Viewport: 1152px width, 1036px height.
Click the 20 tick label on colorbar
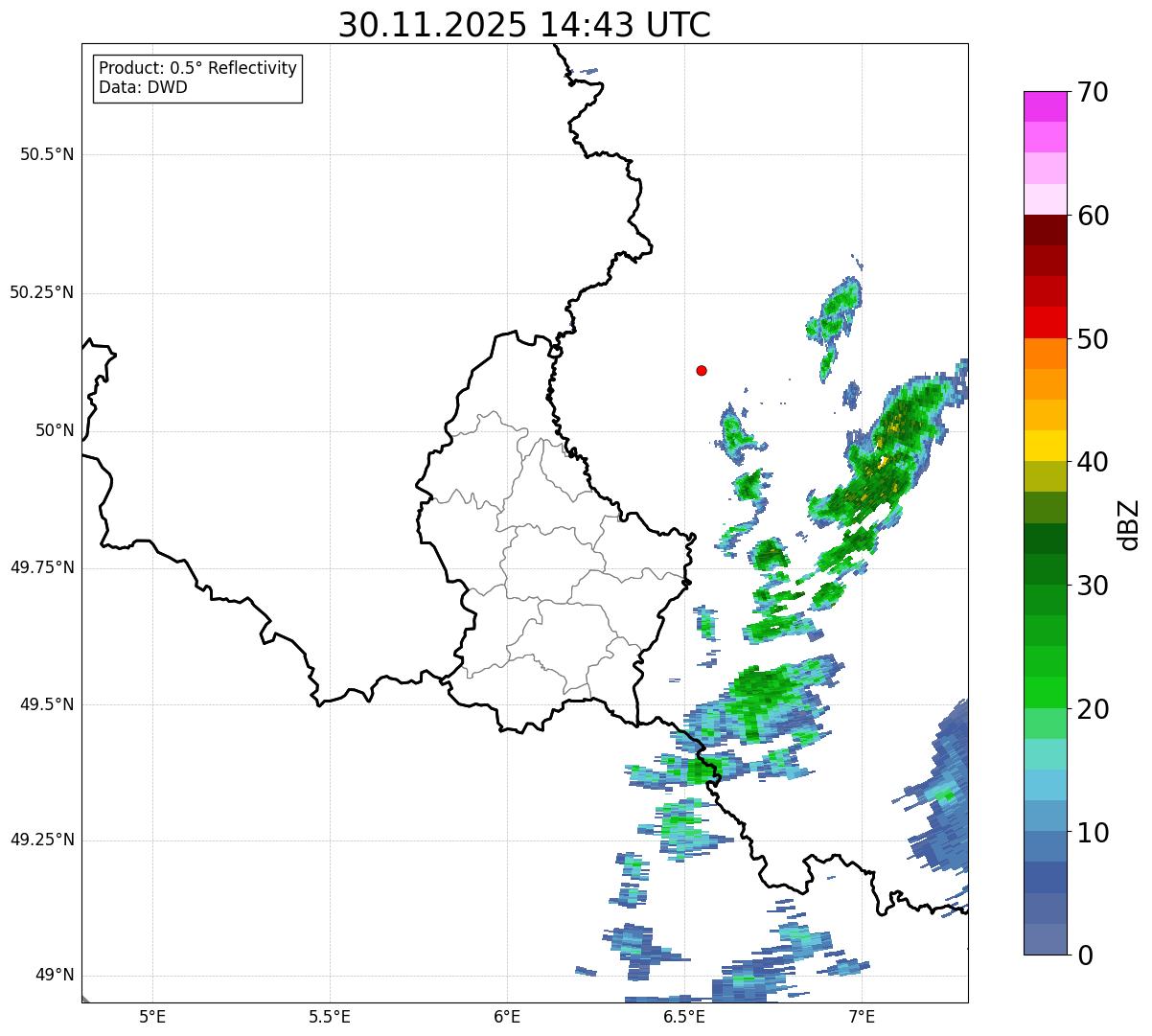[1093, 709]
